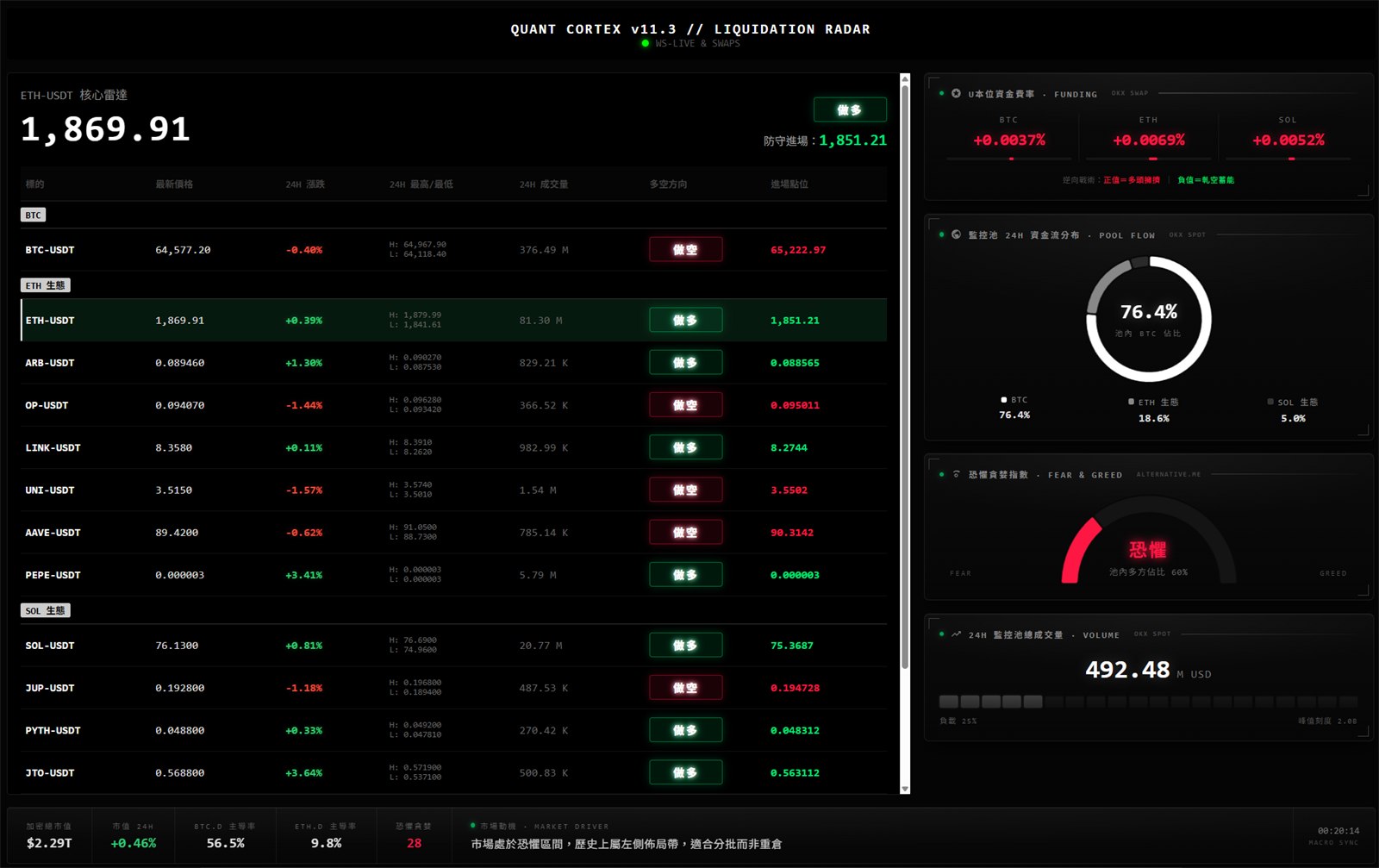Select the LINK-USDT row name
The width and height of the screenshot is (1379, 868).
point(53,448)
